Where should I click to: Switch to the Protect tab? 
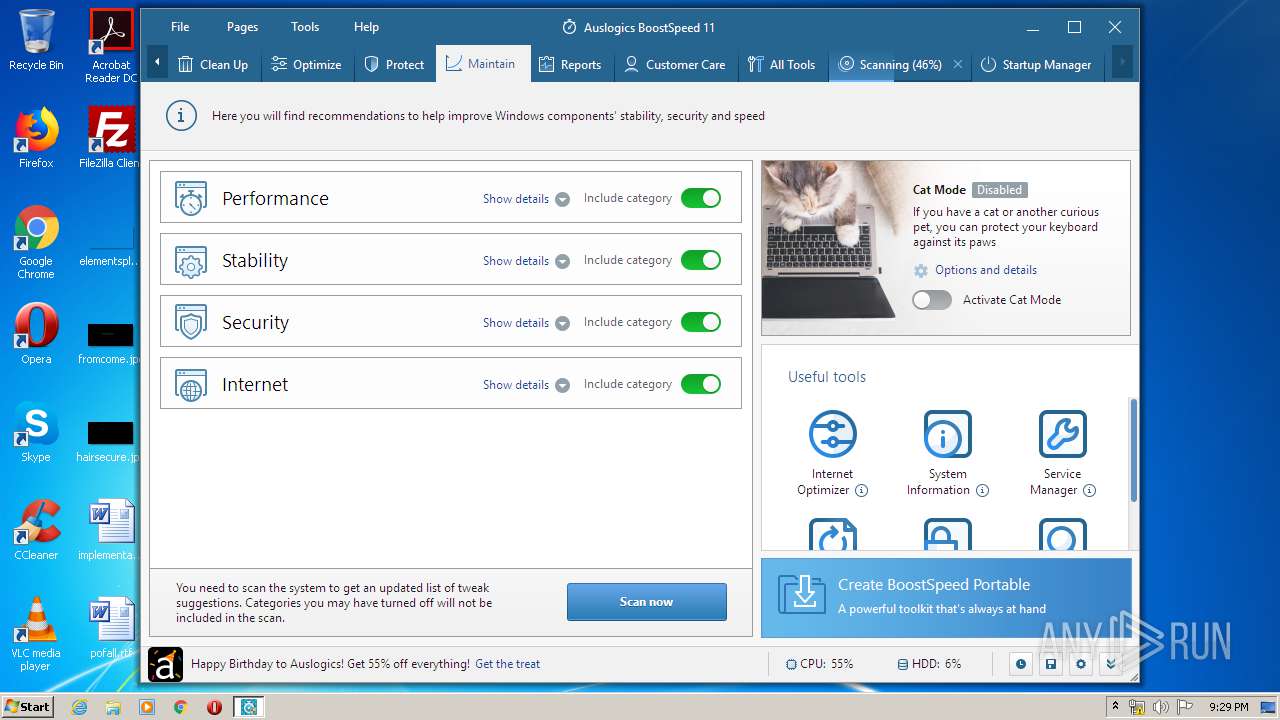pyautogui.click(x=394, y=64)
